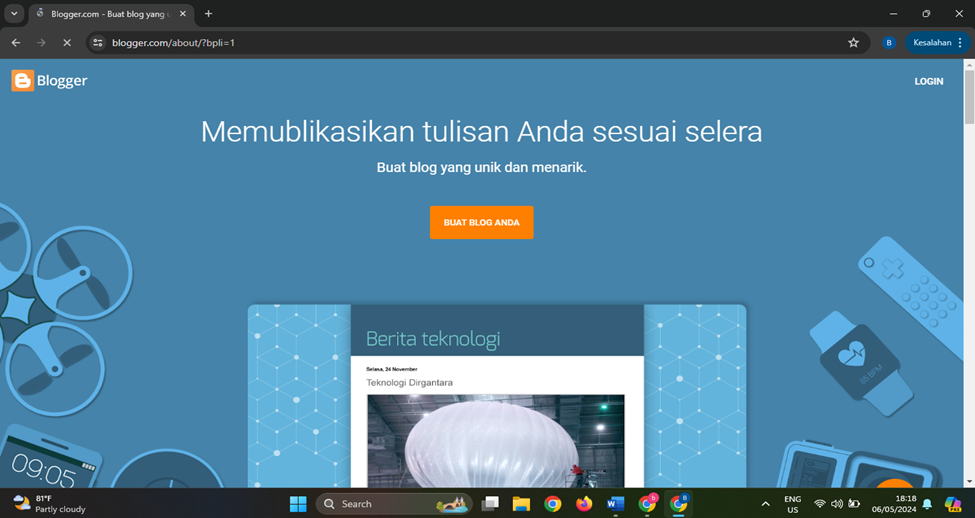Click the Selasa, 24 November date text
The width and height of the screenshot is (975, 518).
(x=392, y=369)
